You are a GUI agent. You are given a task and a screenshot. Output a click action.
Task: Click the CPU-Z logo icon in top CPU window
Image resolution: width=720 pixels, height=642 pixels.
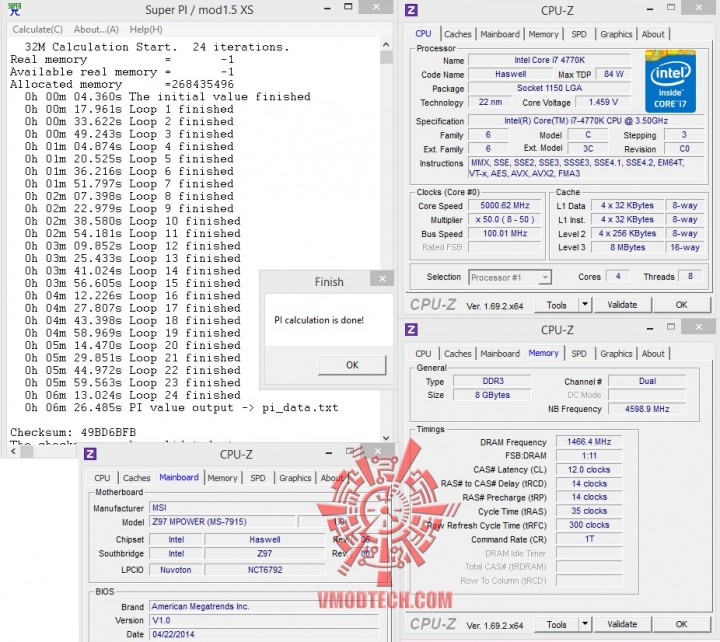(411, 10)
